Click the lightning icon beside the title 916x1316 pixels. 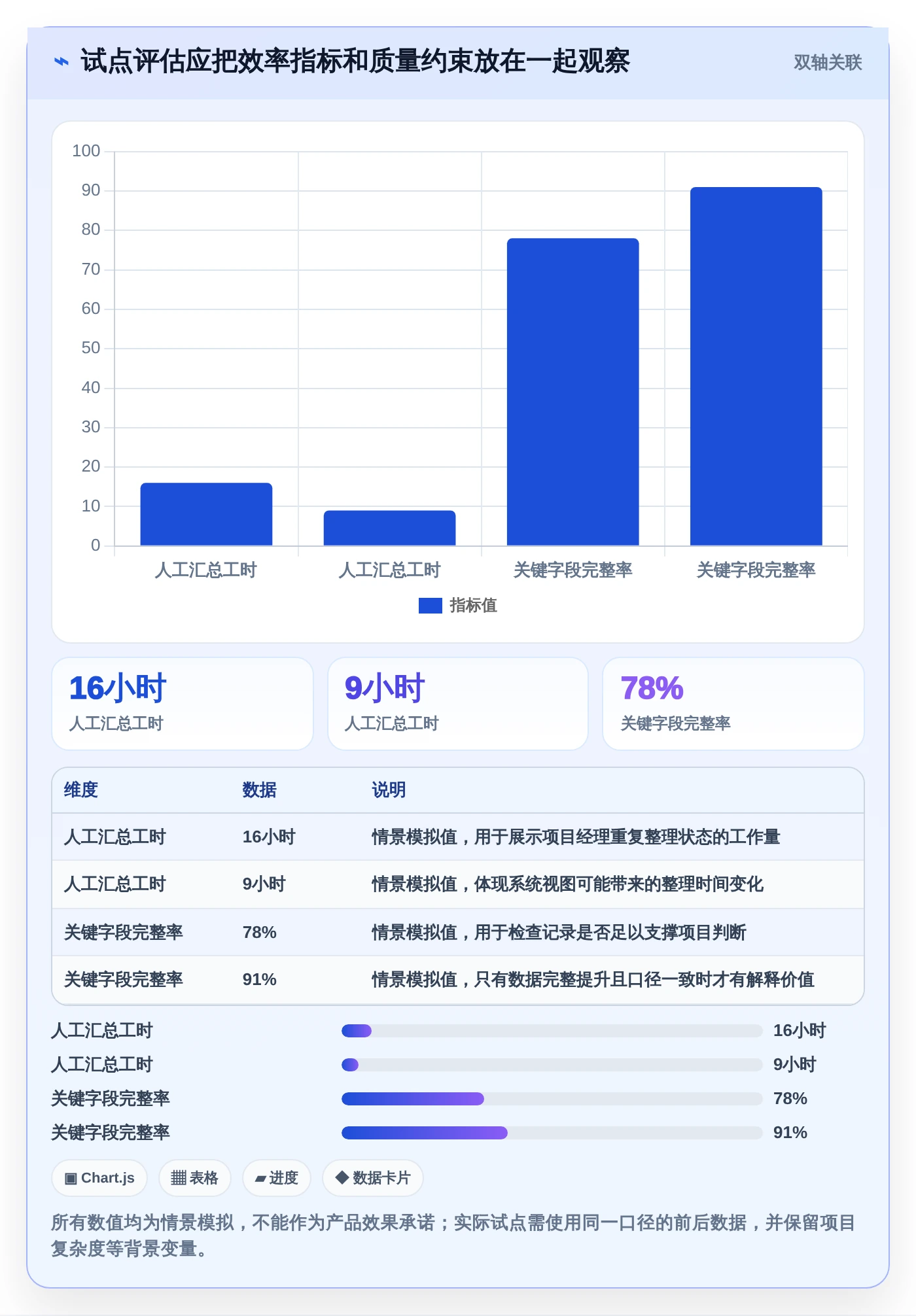click(x=61, y=61)
